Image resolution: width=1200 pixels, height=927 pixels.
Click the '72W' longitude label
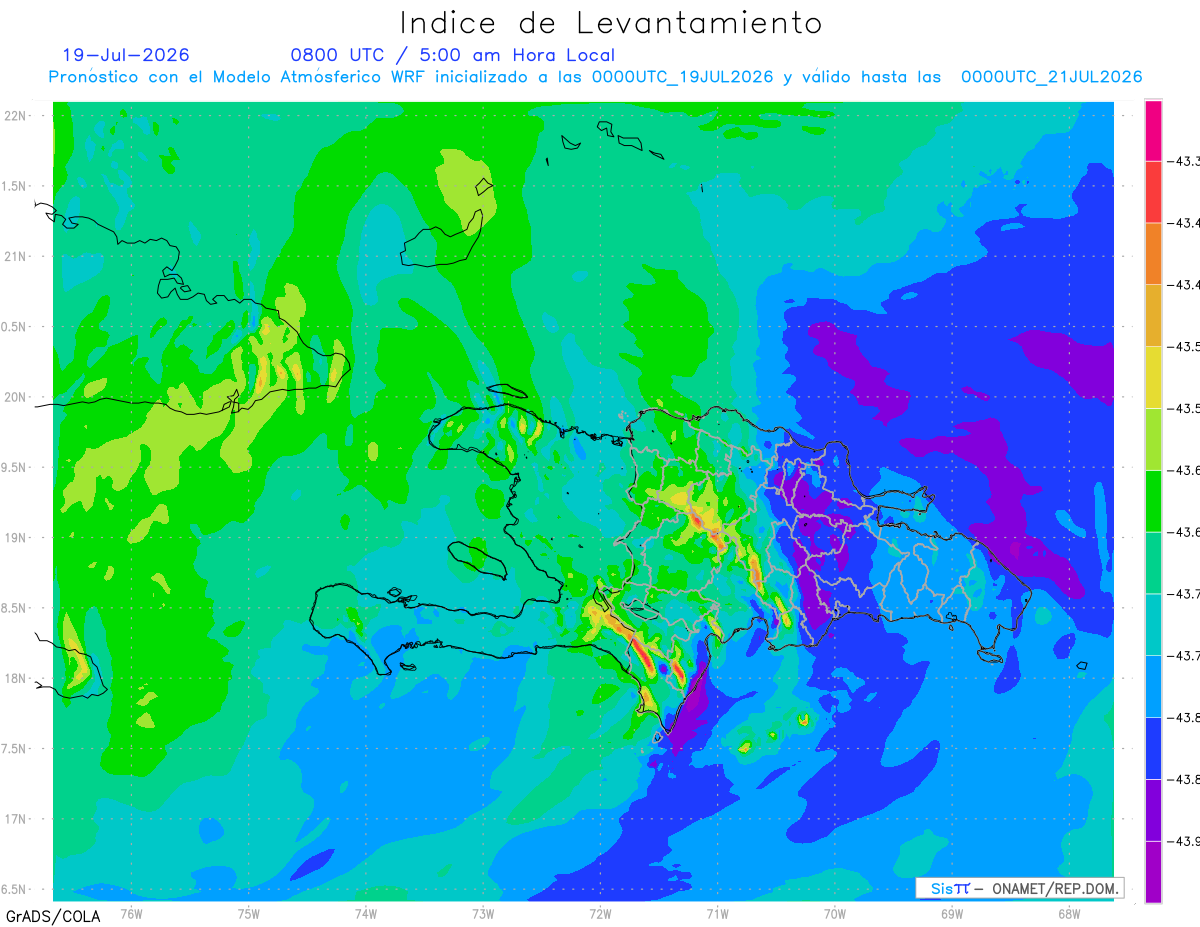coord(600,913)
